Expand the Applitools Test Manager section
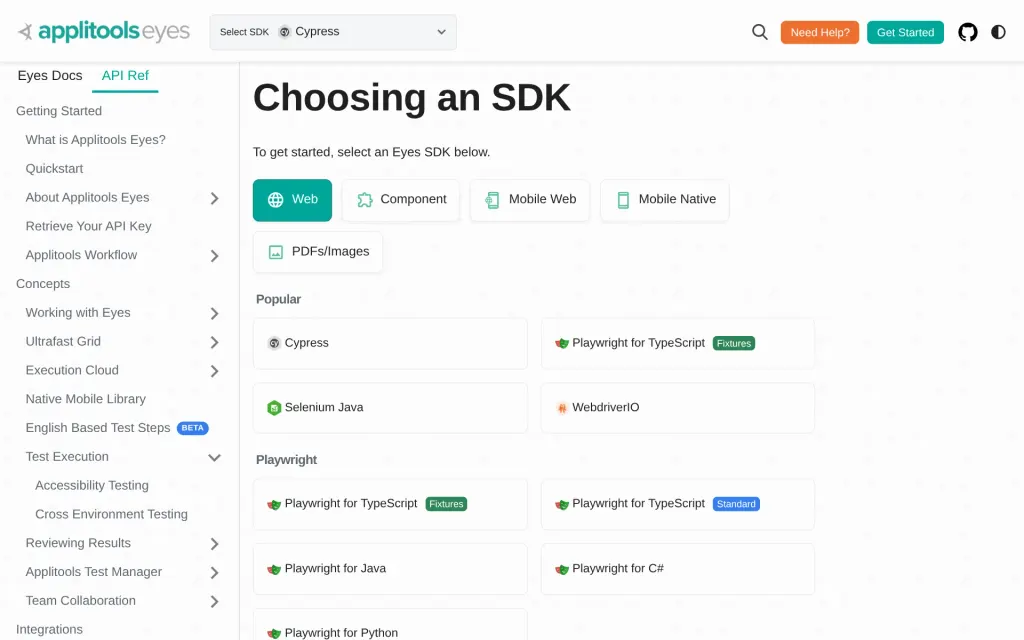 (214, 572)
